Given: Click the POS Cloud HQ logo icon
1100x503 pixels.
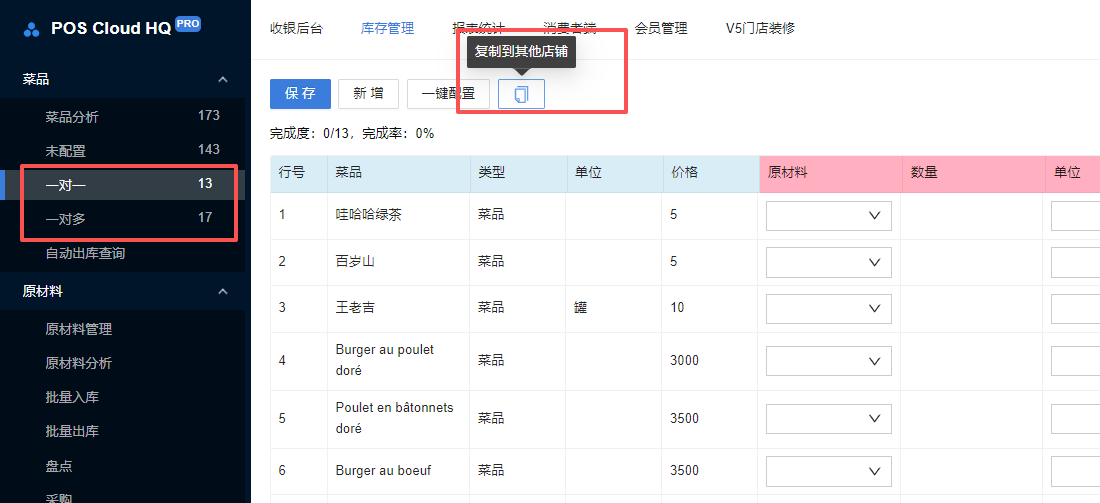Looking at the screenshot, I should 33,29.
